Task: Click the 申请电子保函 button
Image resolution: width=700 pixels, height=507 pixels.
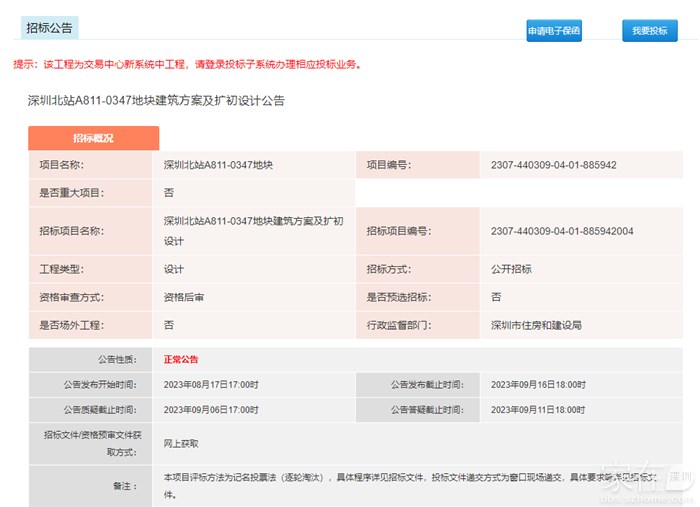Action: [x=554, y=31]
